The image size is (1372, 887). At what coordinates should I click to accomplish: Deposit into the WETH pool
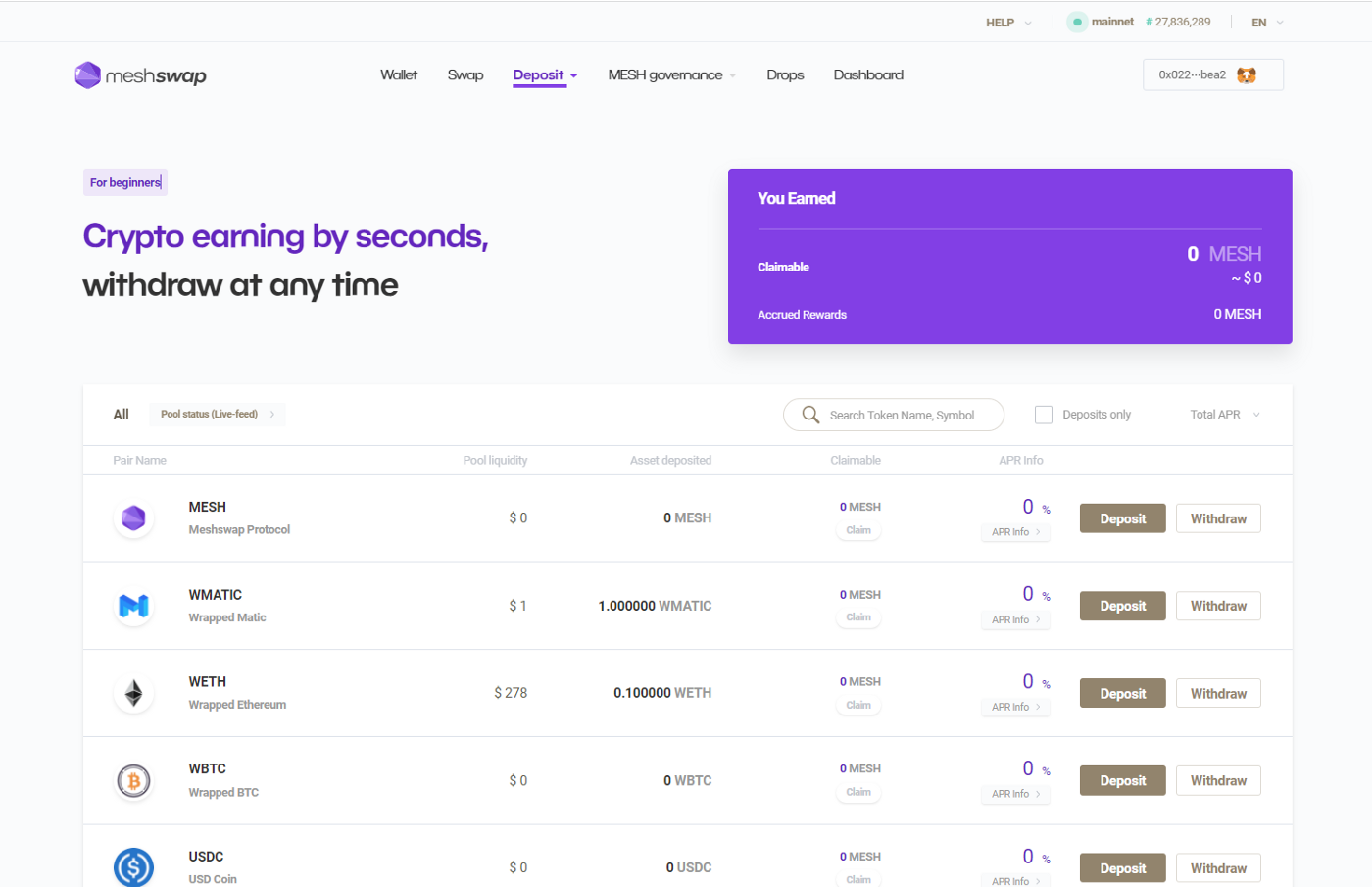pos(1123,693)
